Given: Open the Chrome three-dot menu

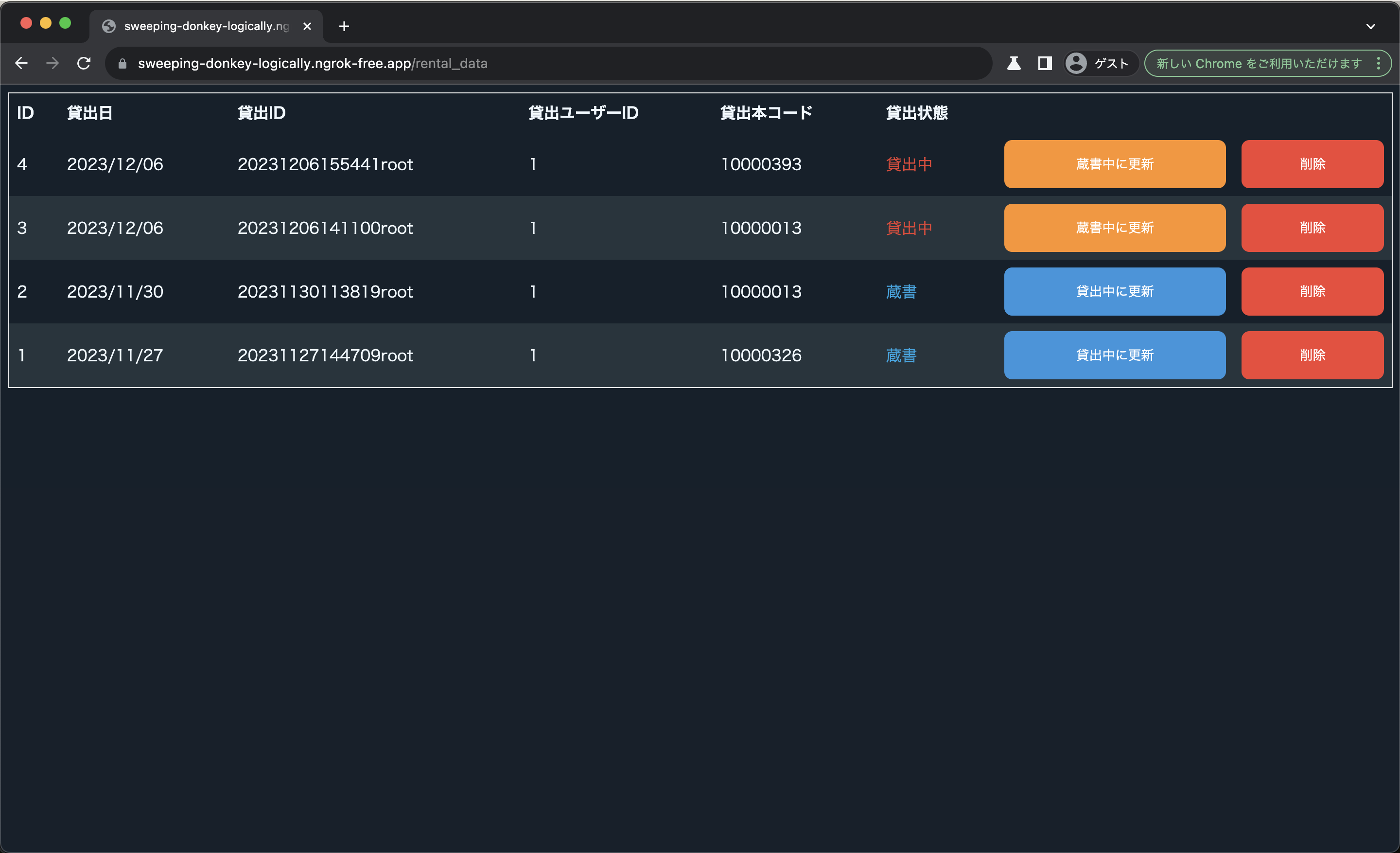Looking at the screenshot, I should point(1379,63).
